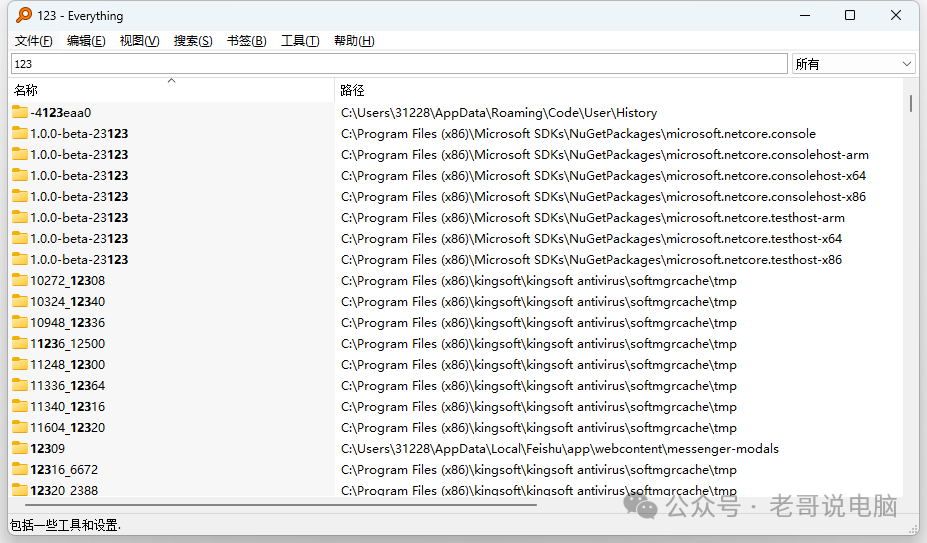Select folder icon of 11604_12320
This screenshot has height=543, width=927.
(20, 428)
